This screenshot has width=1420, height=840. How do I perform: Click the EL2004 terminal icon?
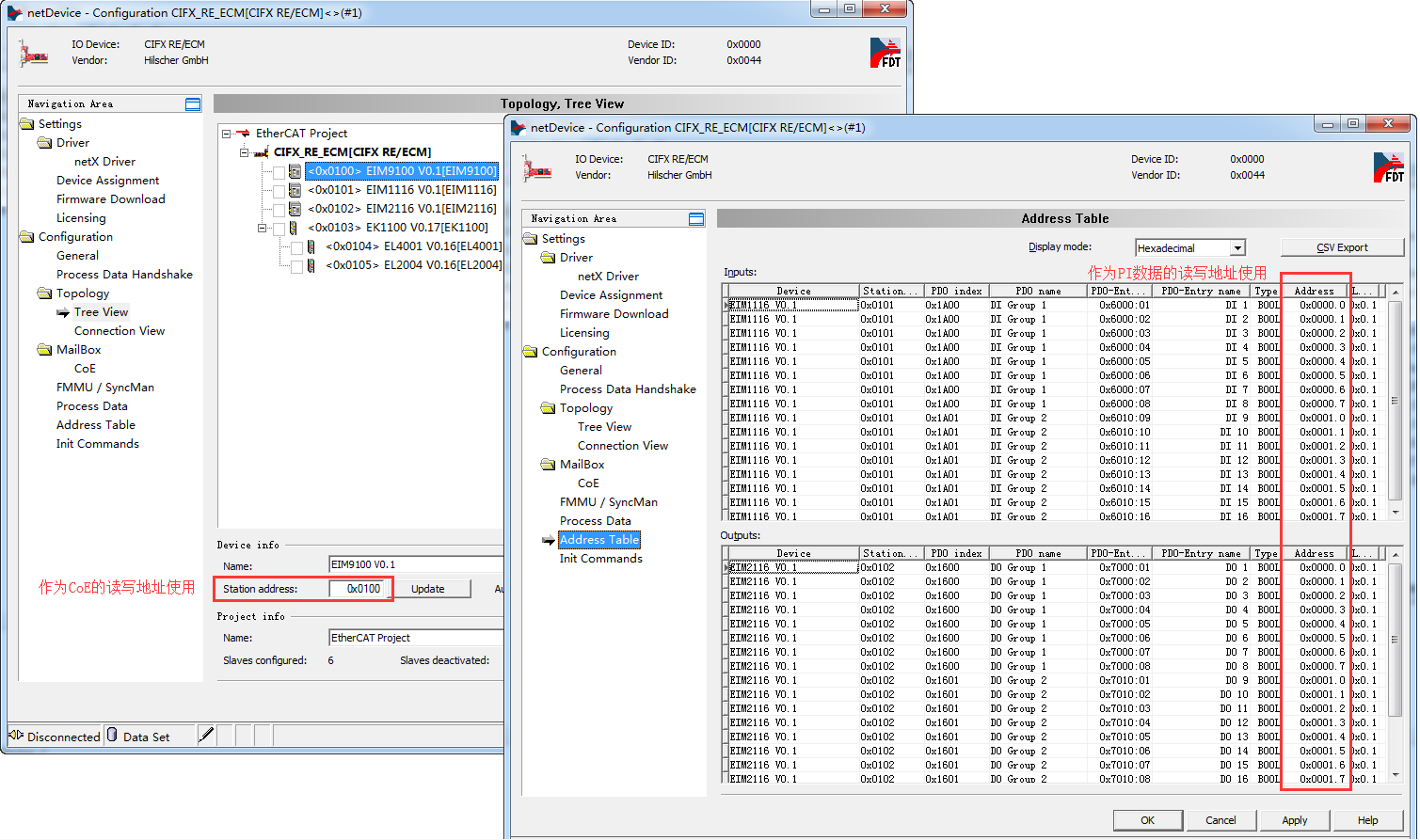coord(311,265)
